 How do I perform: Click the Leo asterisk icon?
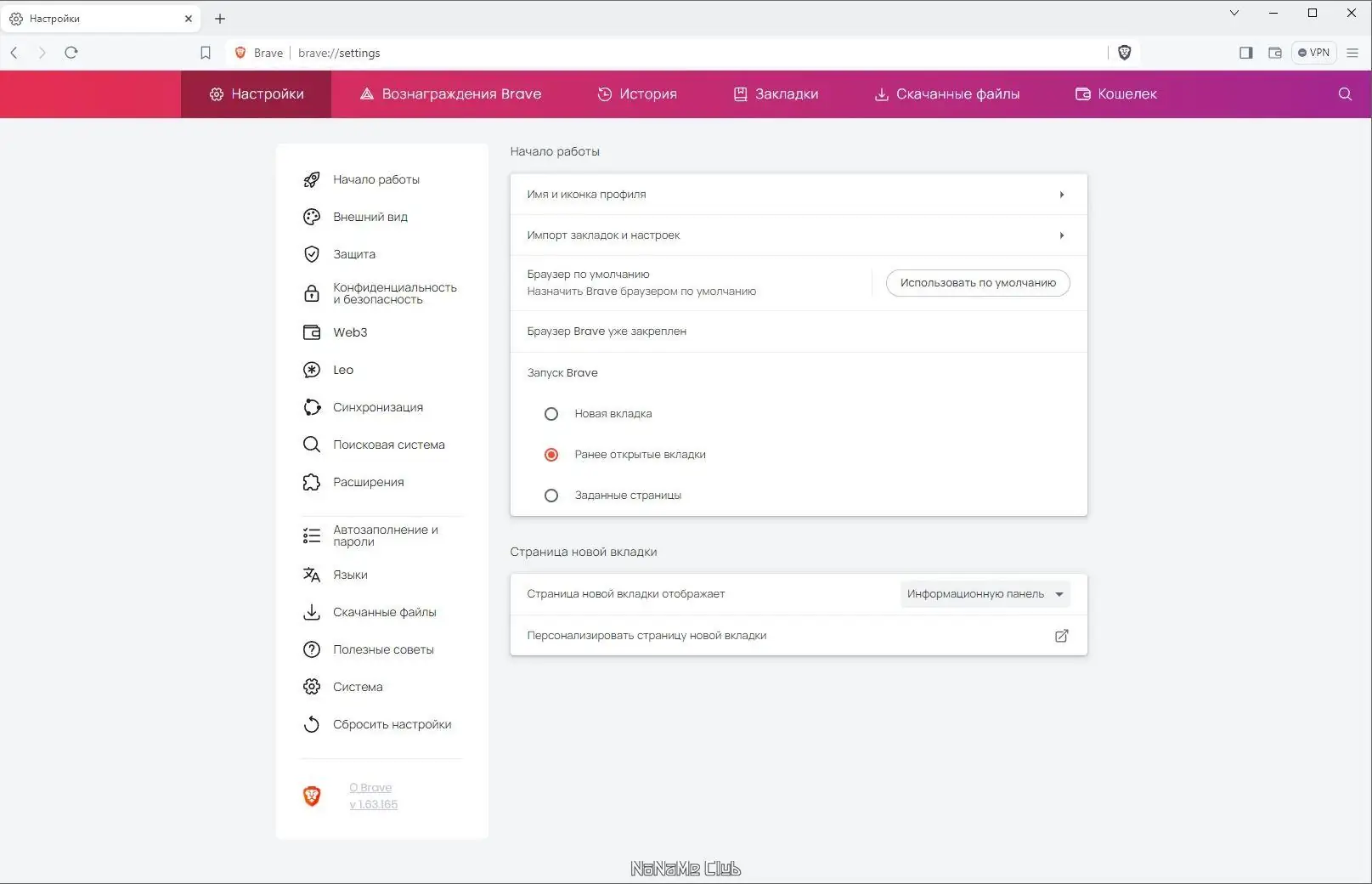click(312, 370)
